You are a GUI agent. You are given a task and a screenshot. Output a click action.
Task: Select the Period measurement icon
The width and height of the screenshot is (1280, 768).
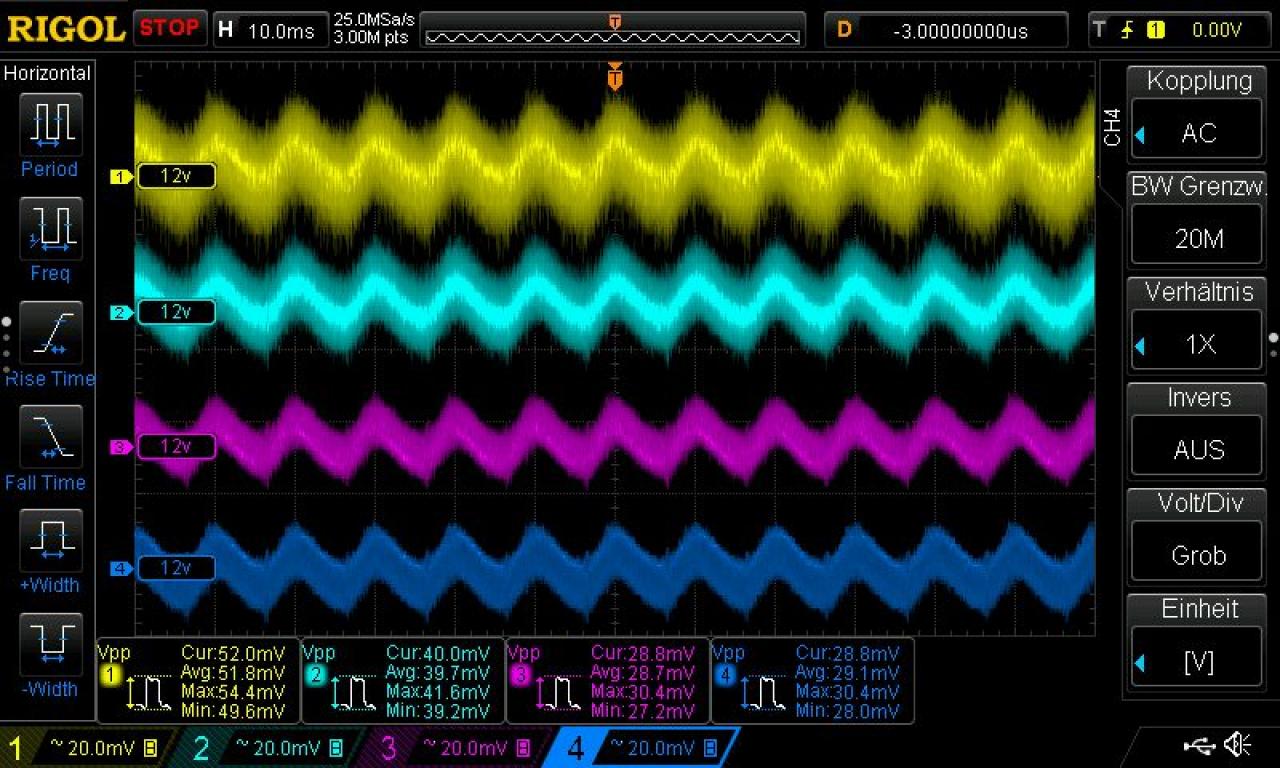coord(50,125)
